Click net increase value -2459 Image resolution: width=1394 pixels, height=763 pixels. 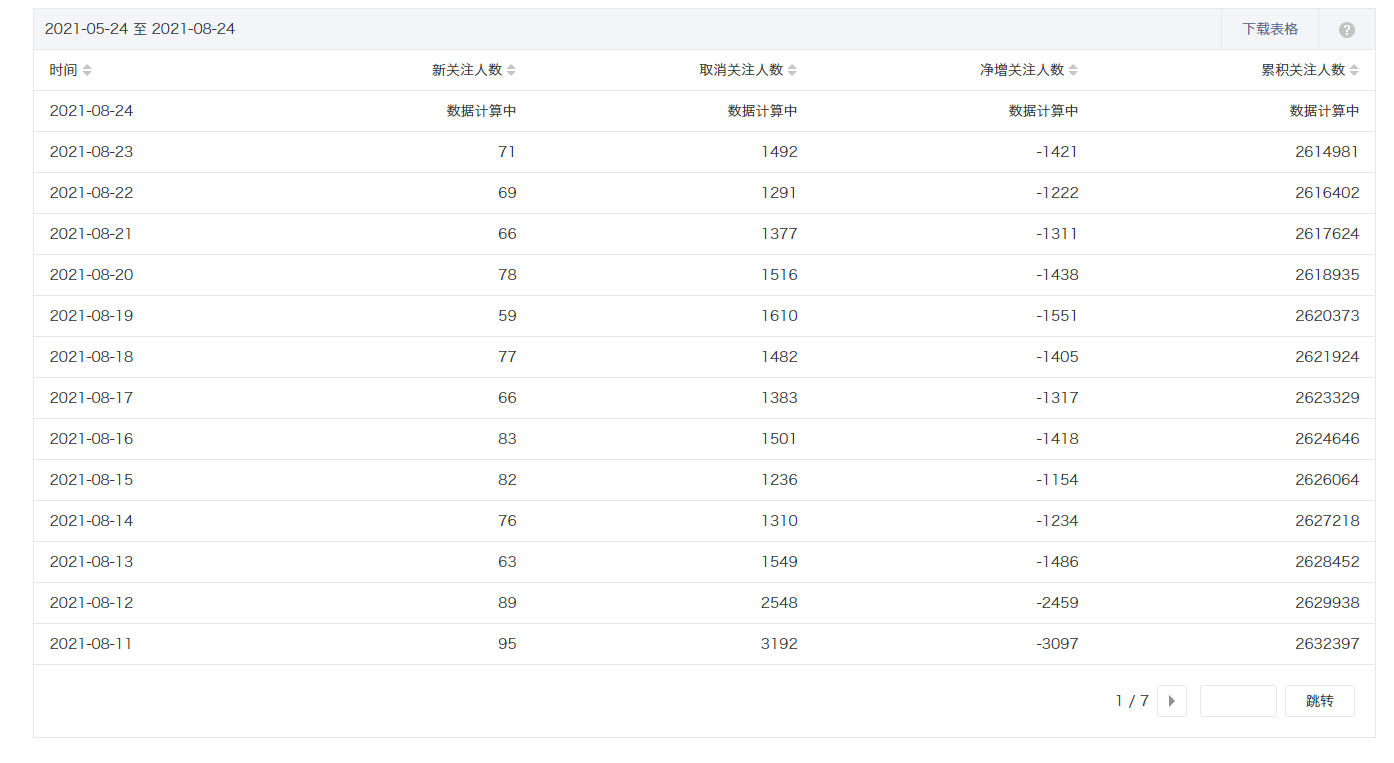(x=1057, y=603)
